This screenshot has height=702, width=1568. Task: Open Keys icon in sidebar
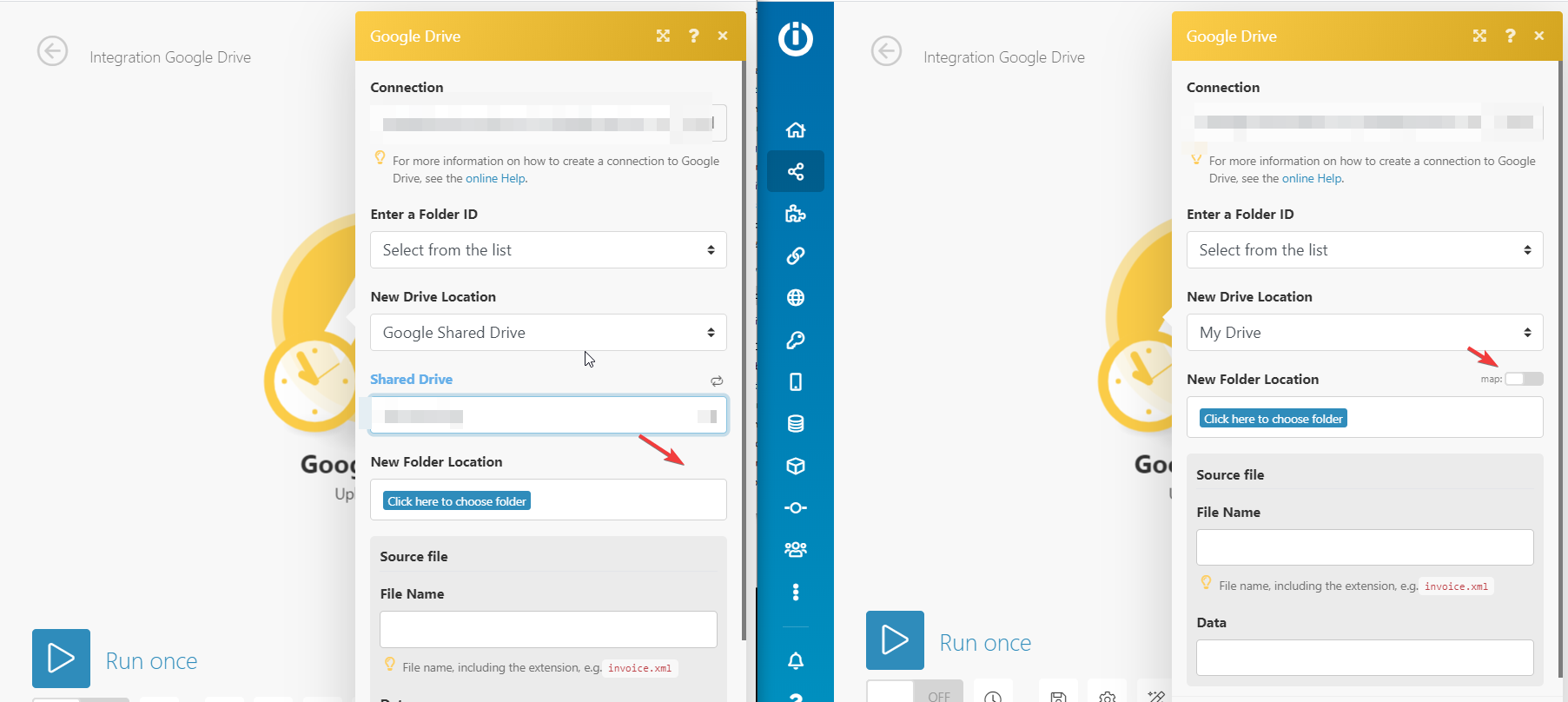[796, 340]
